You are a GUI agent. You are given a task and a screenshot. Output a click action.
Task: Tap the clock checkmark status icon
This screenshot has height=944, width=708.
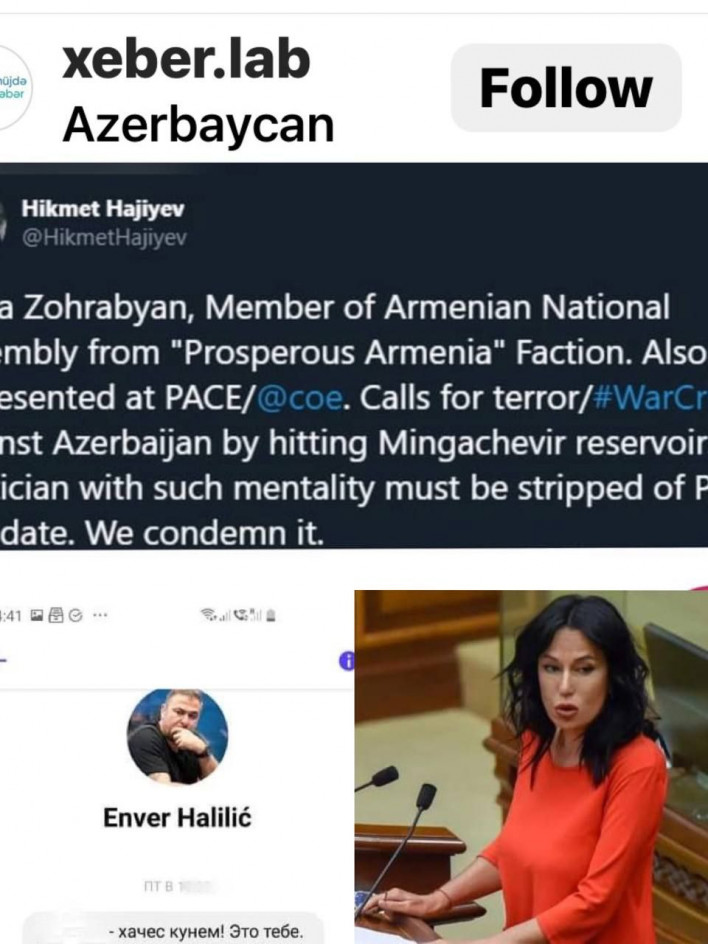click(76, 615)
